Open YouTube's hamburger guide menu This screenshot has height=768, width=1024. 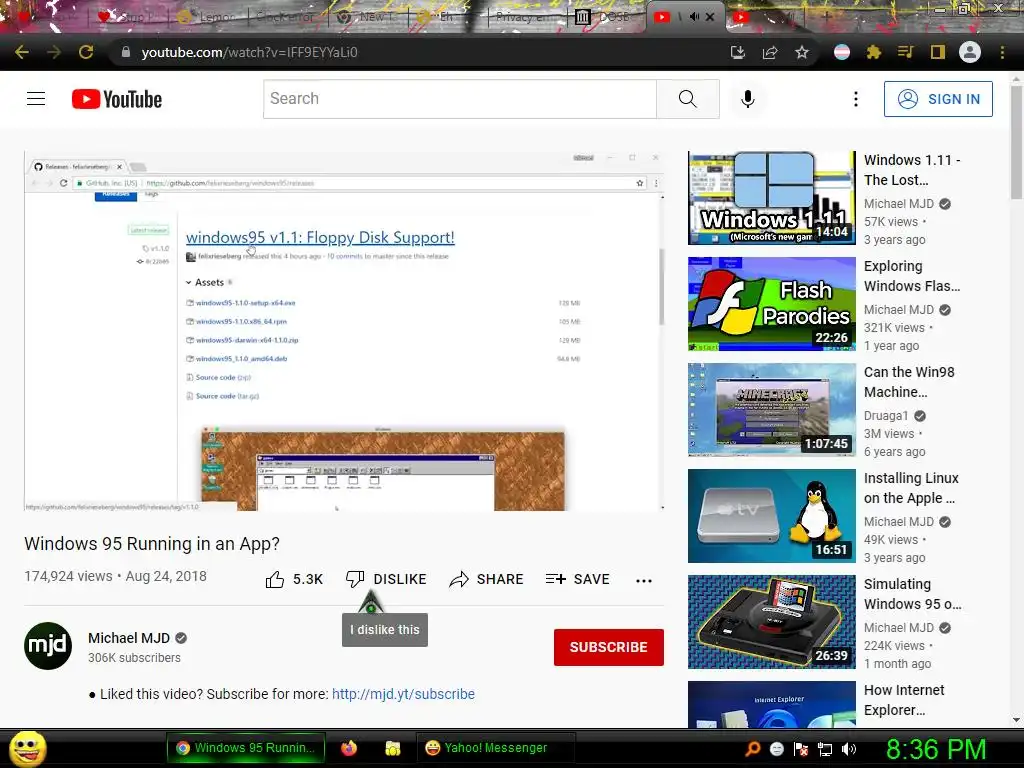point(36,99)
